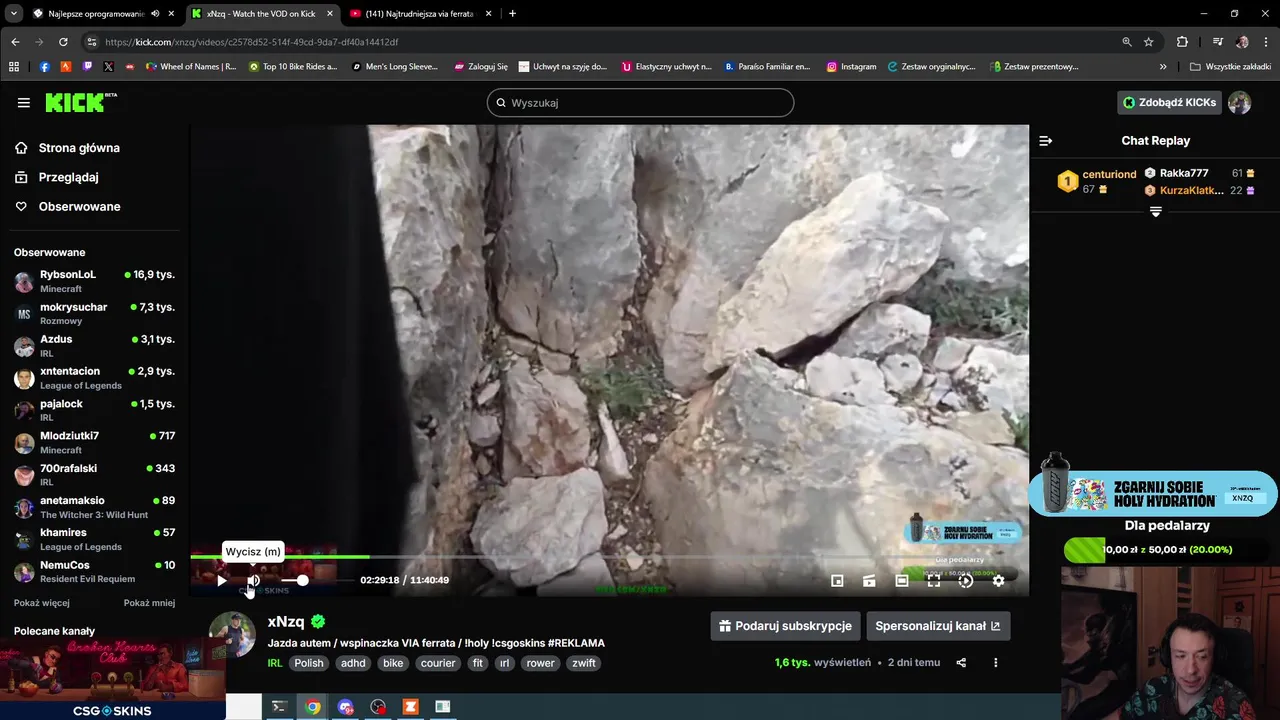Reload the page
Screen dimensions: 1280x720
(63, 42)
